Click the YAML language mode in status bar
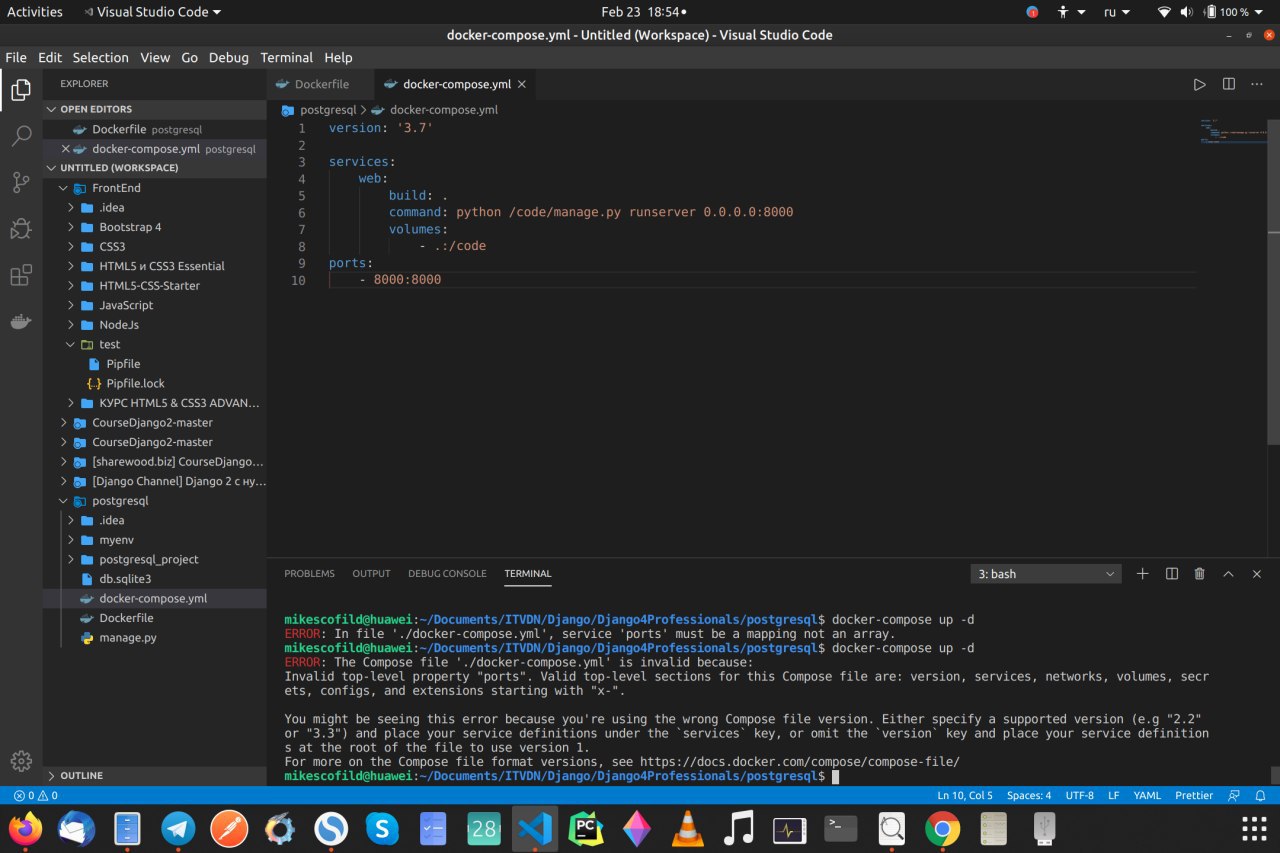 click(x=1147, y=796)
